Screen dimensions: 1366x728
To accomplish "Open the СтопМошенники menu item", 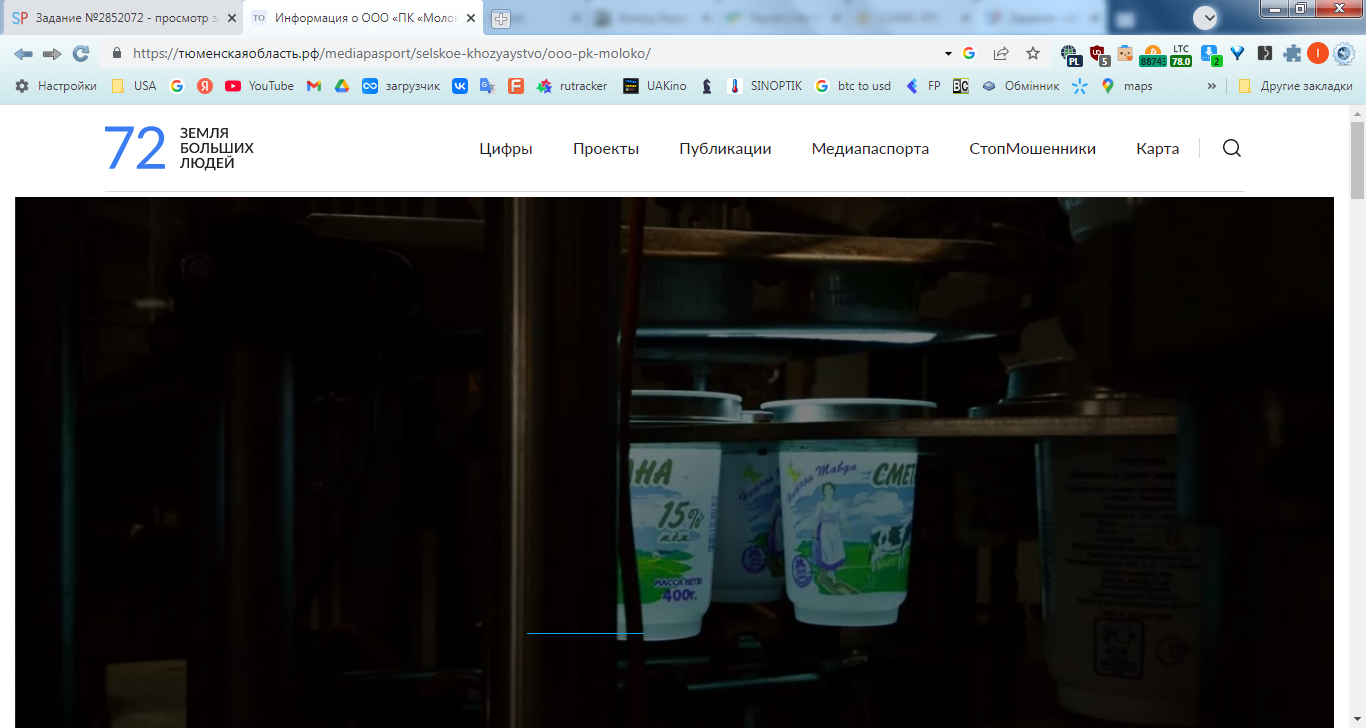I will click(1032, 148).
